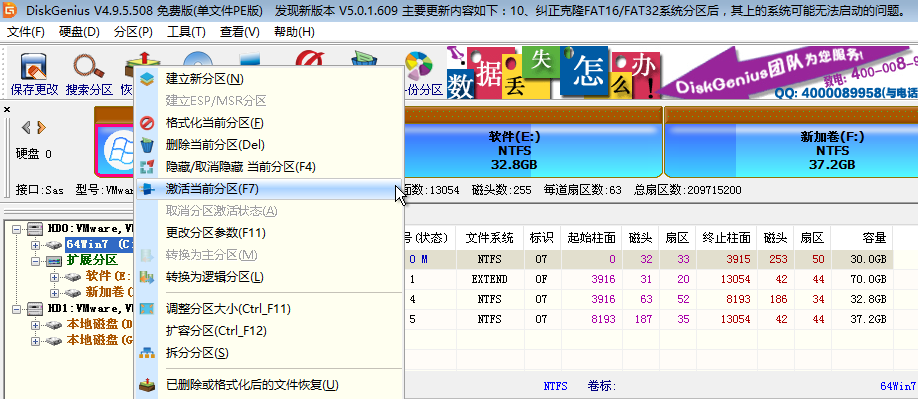Click the 起始柱面 column header
The width and height of the screenshot is (918, 399).
click(591, 238)
